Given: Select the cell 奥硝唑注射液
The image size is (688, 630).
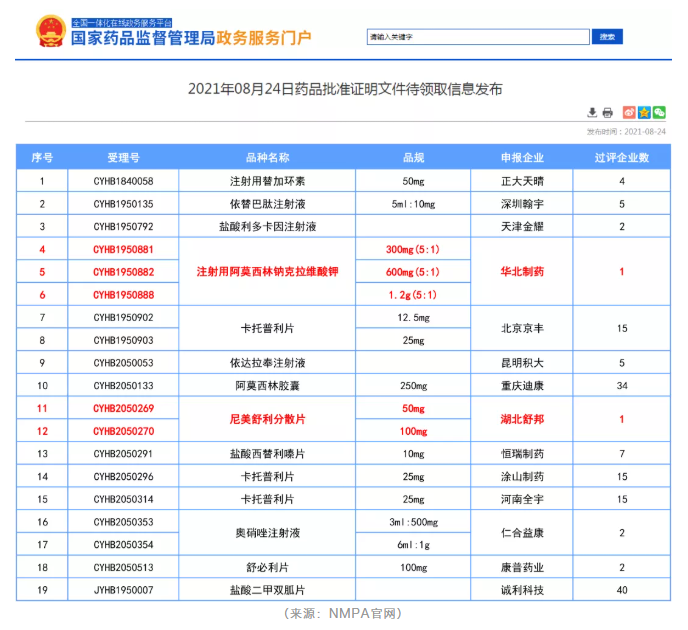Looking at the screenshot, I should [267, 533].
